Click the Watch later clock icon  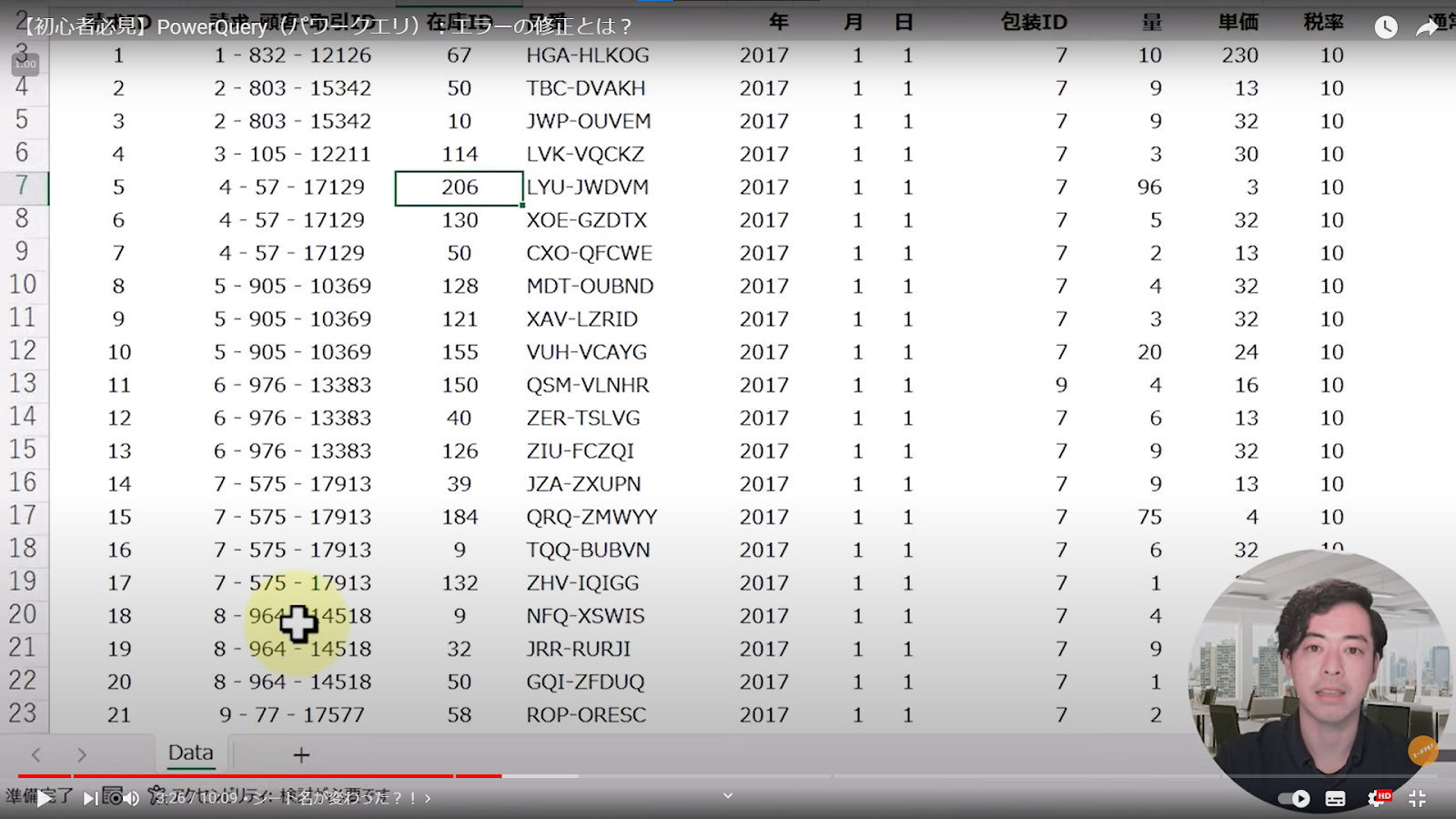tap(1386, 27)
